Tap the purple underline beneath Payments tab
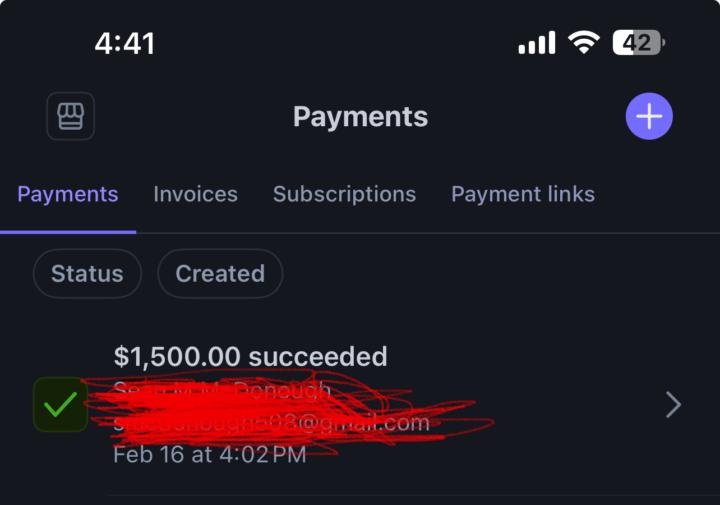 tap(68, 231)
